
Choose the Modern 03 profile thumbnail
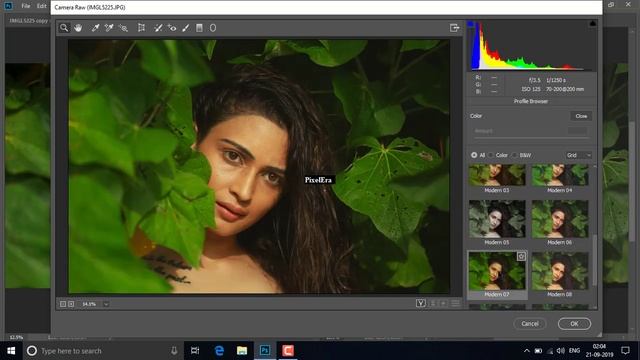click(497, 175)
